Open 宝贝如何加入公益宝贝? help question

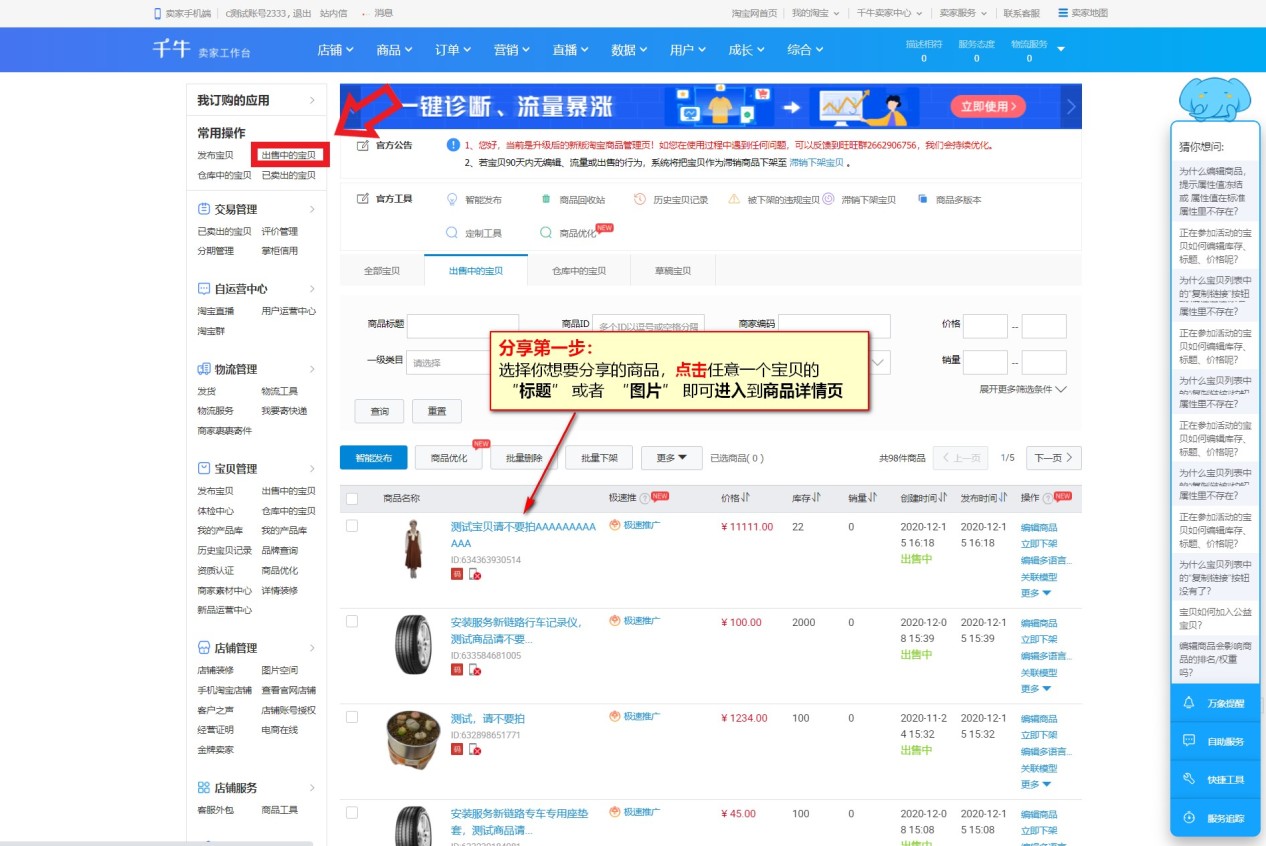1214,619
